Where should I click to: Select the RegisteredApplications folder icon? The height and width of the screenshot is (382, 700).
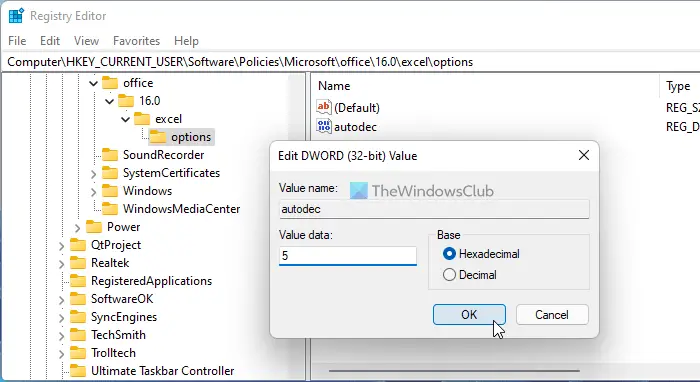coord(78,281)
